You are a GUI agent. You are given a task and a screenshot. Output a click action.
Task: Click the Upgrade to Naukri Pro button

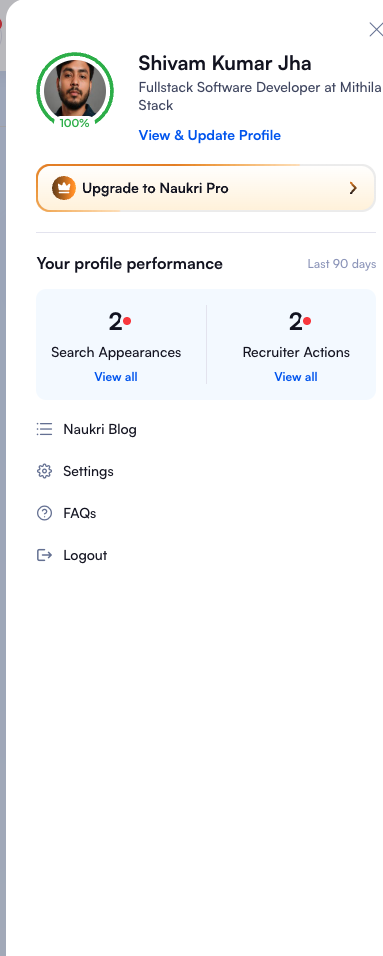pos(206,188)
